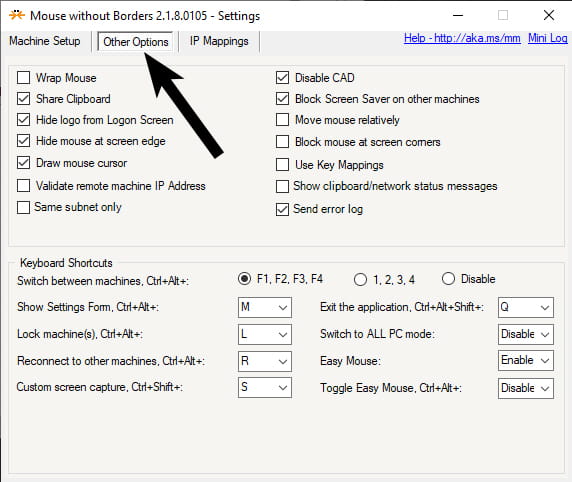The height and width of the screenshot is (482, 572).
Task: Open the Help aka.ms/mm link
Action: (462, 38)
